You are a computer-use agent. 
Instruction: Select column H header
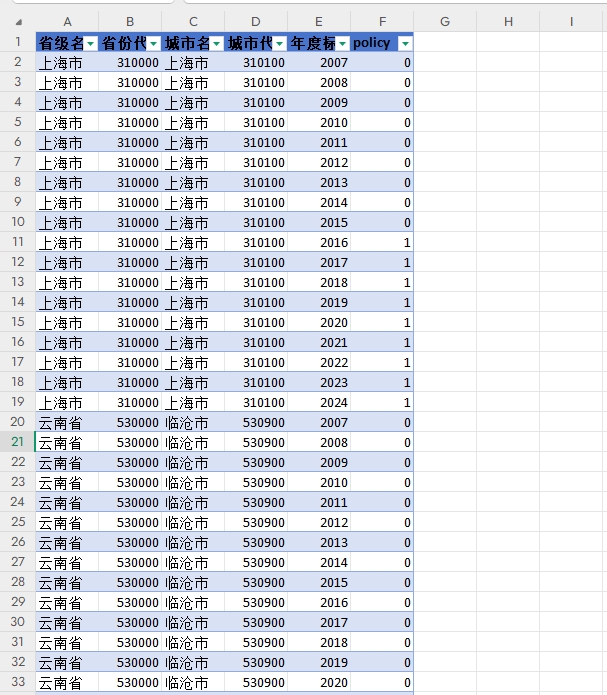(508, 21)
